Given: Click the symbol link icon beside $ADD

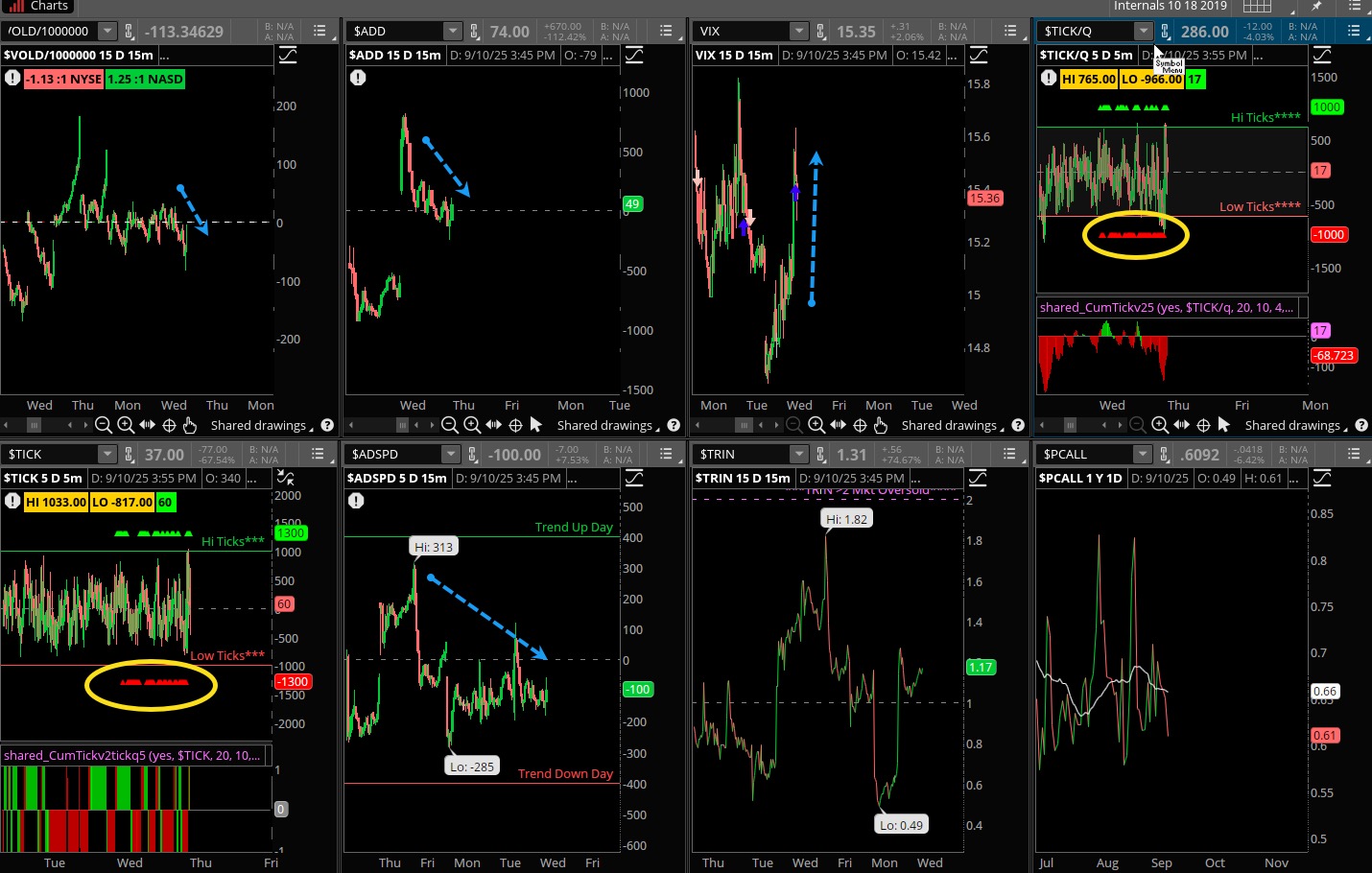Looking at the screenshot, I should click(x=474, y=32).
